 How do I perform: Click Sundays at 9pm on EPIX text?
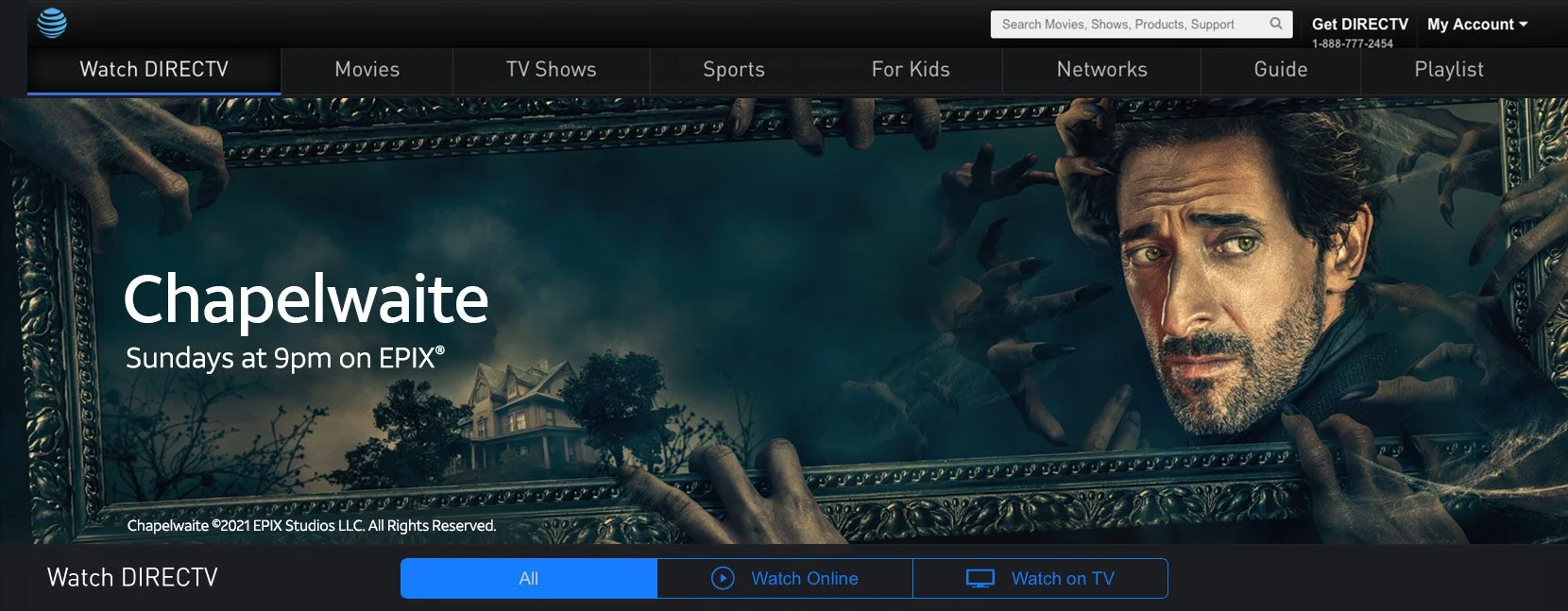point(285,358)
